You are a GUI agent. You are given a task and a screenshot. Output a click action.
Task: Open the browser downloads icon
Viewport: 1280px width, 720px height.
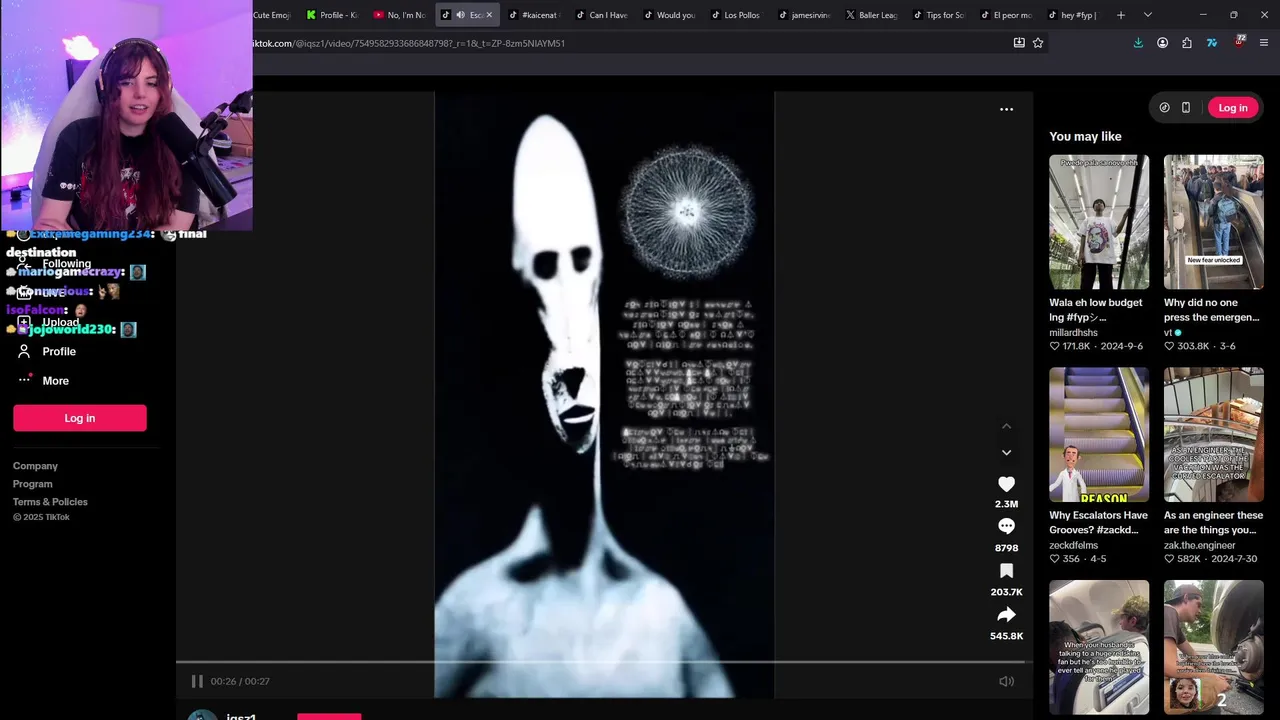coord(1138,43)
